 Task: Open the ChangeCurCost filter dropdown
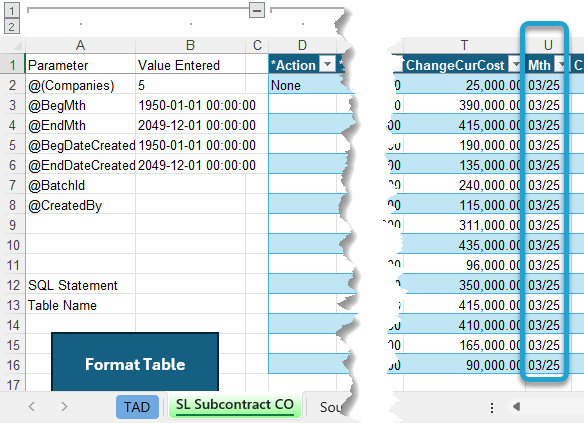click(x=515, y=64)
